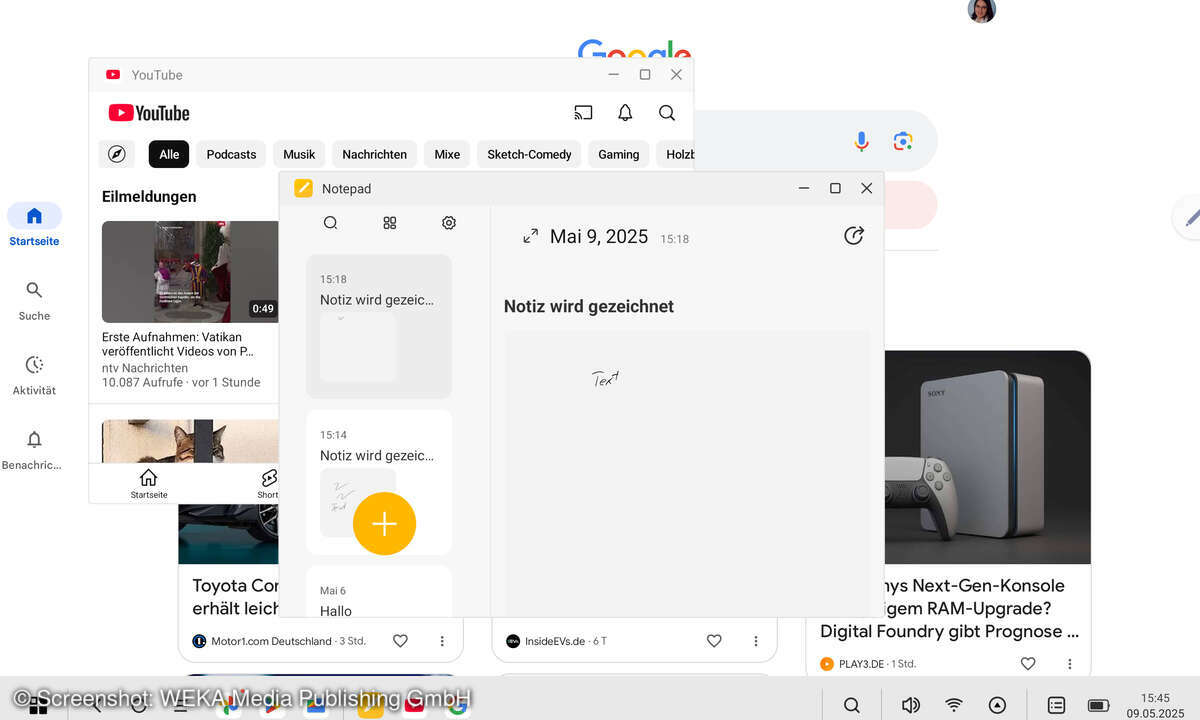The image size is (1200, 720).
Task: Open Notepad settings gear
Action: [x=449, y=223]
